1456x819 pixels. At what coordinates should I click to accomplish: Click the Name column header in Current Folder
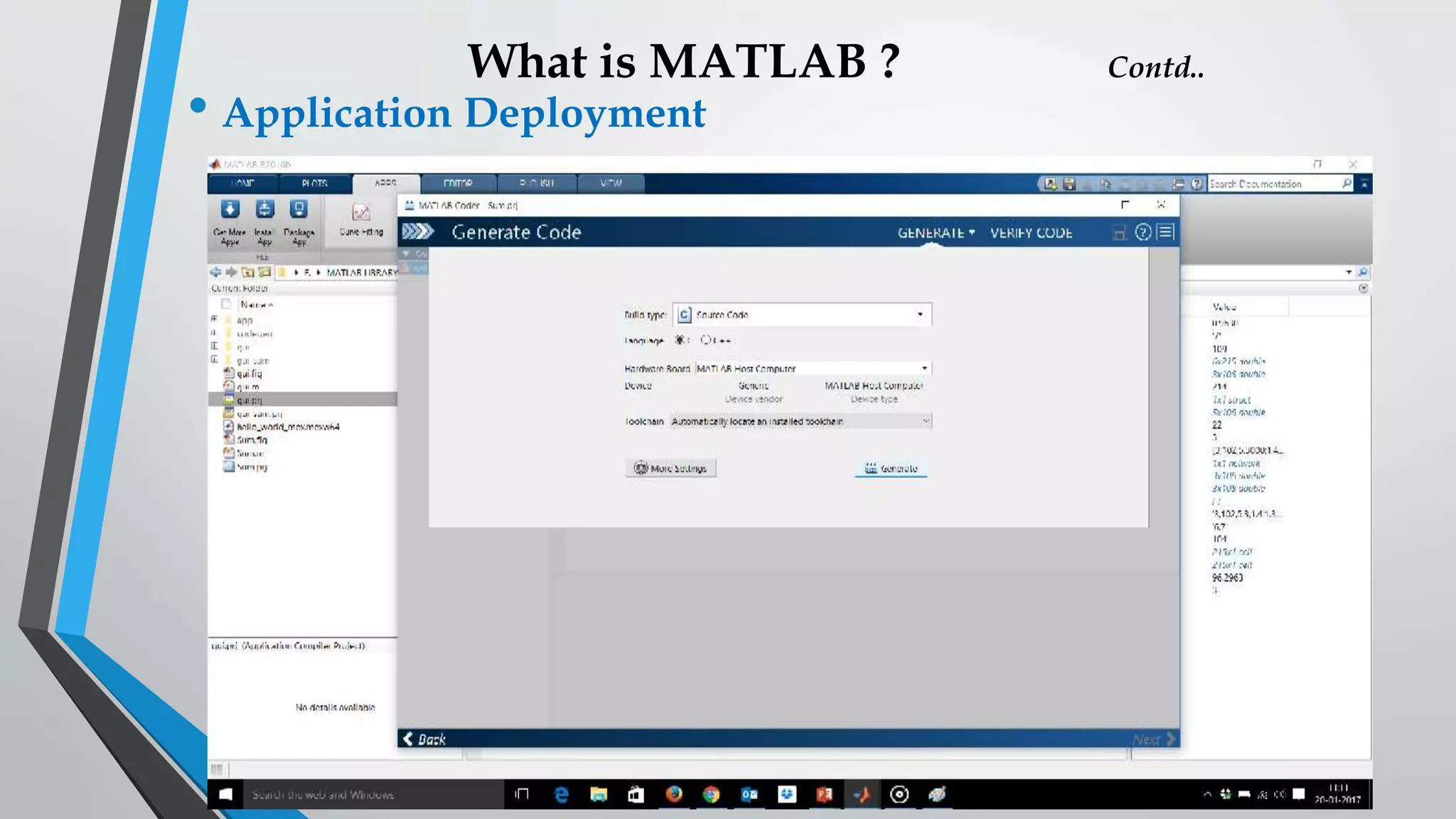tap(256, 304)
